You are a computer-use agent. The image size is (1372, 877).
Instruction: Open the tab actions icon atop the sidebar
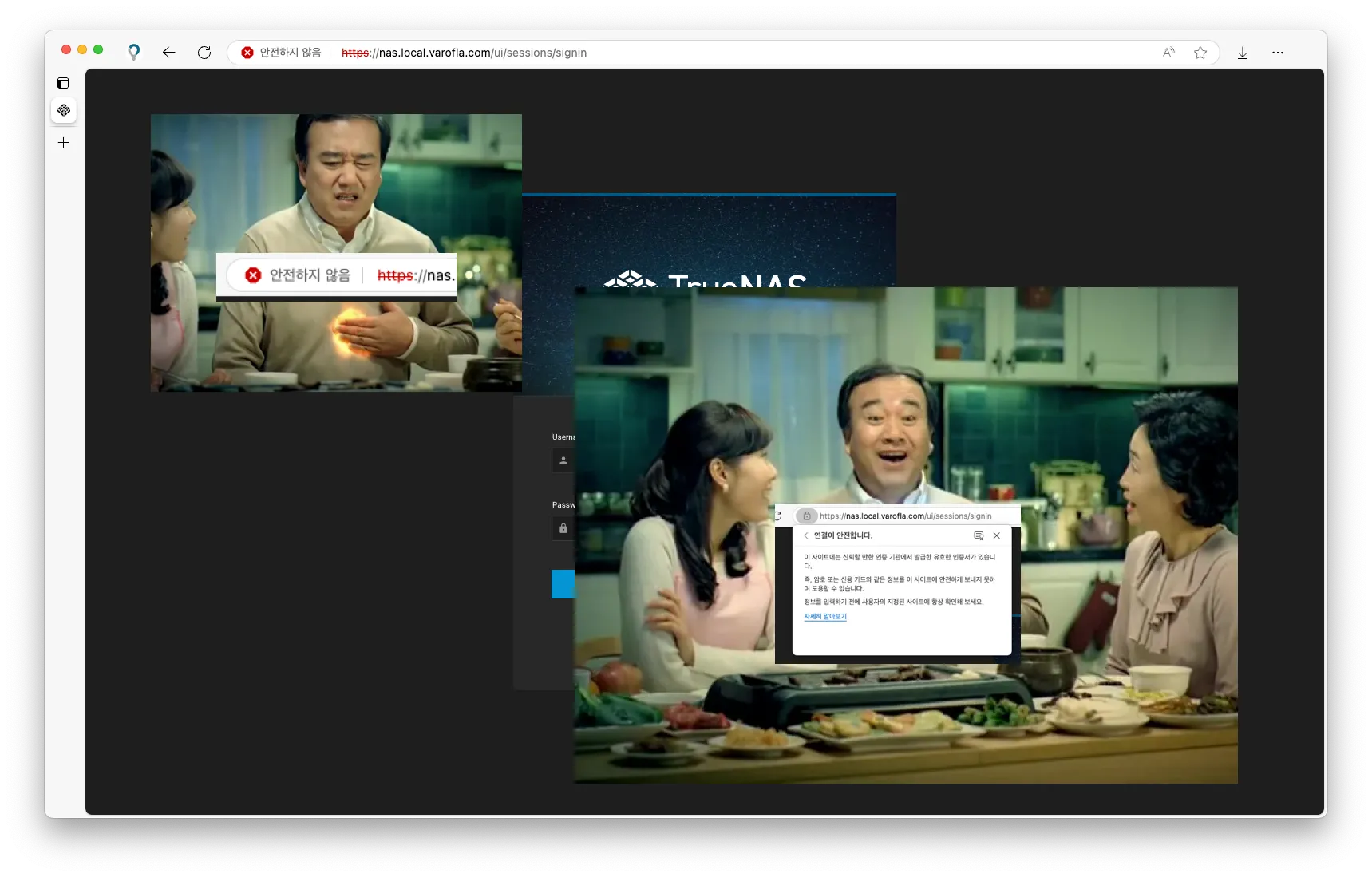tap(63, 83)
